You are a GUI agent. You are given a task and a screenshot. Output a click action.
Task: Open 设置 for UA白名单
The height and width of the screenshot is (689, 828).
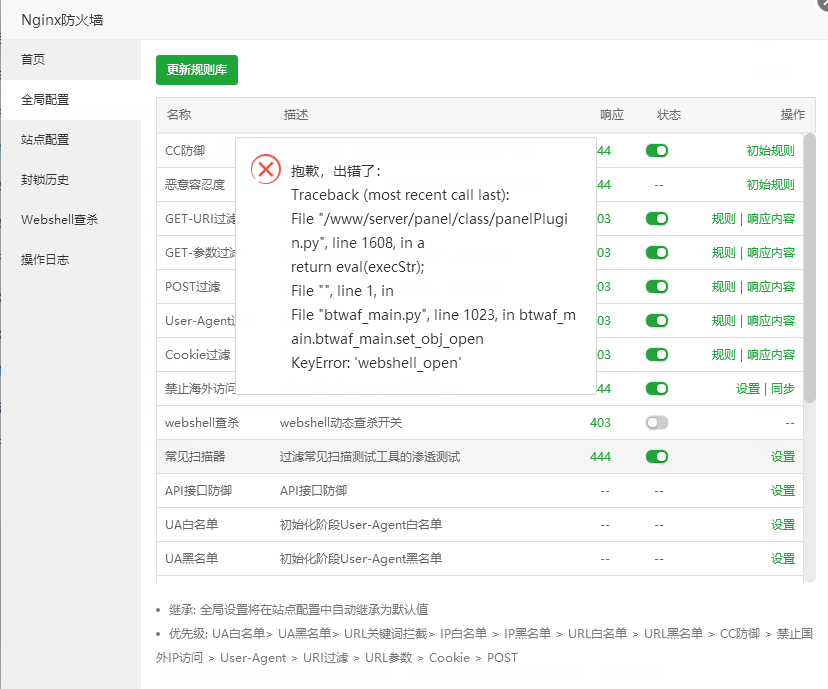[x=783, y=524]
